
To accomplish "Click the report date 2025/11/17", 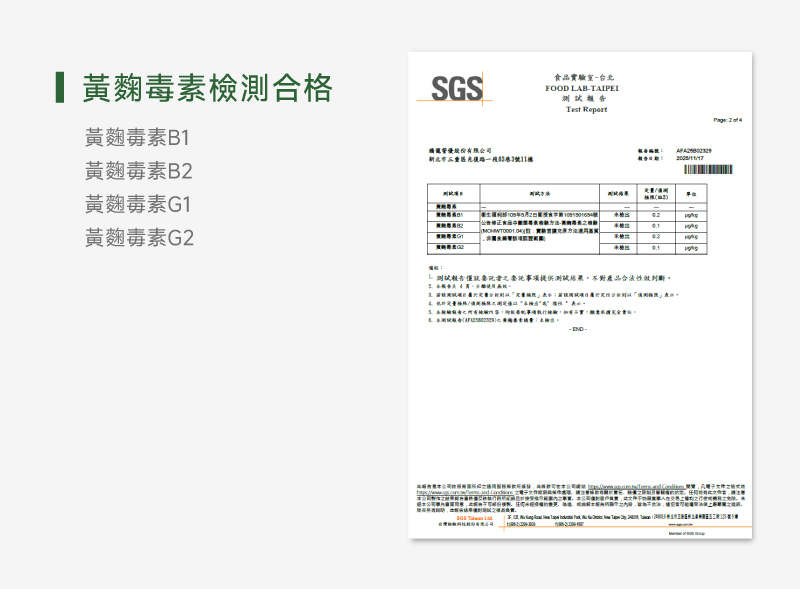I will pos(690,158).
